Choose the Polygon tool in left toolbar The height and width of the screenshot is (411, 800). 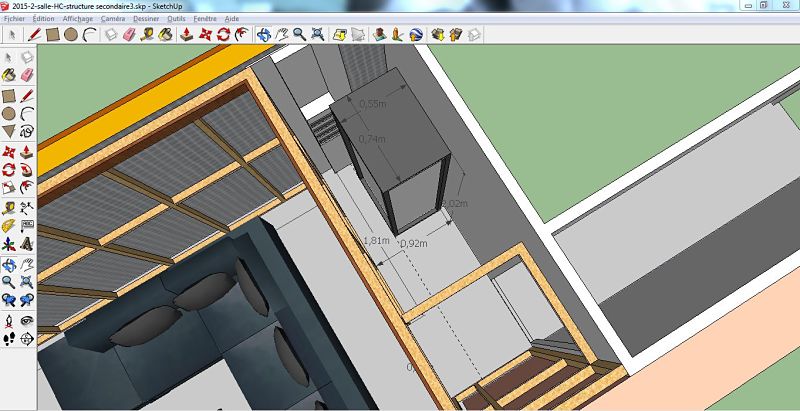click(x=9, y=131)
